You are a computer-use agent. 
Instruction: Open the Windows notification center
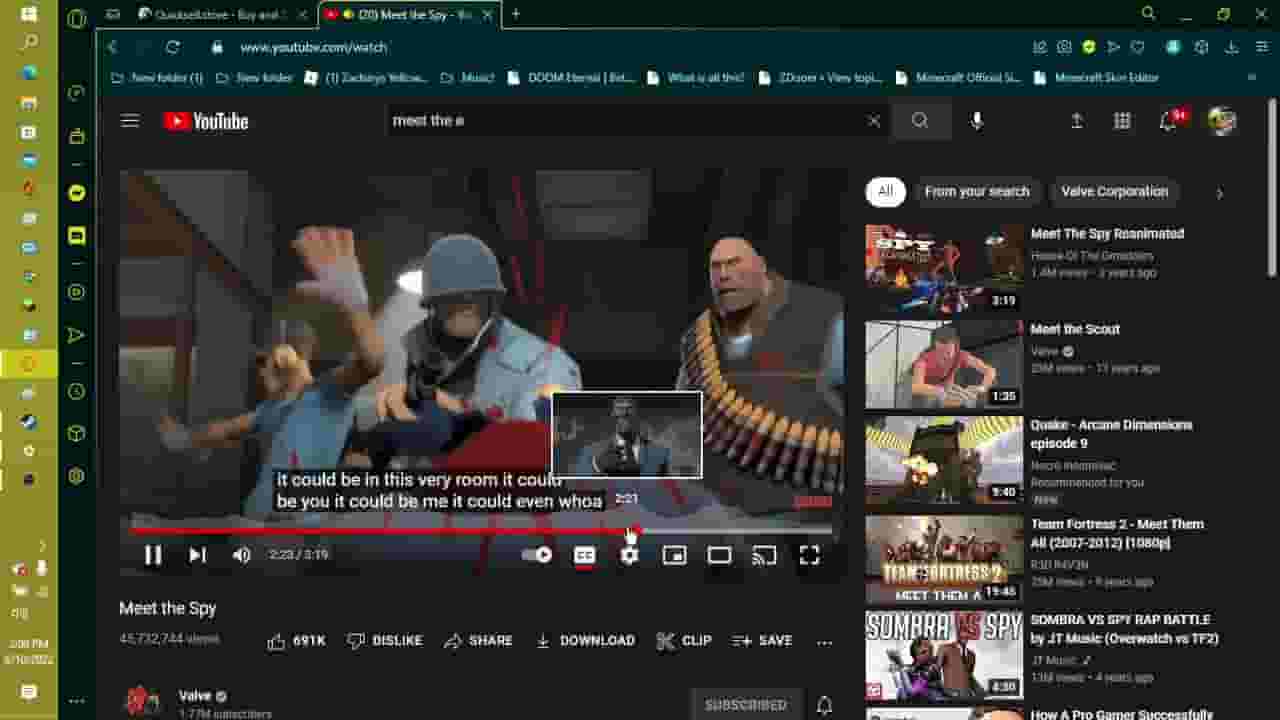coord(29,692)
